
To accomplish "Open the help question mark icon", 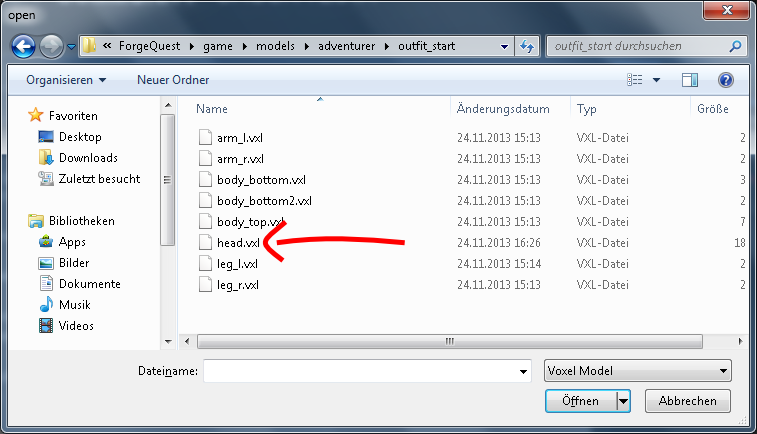I will click(x=726, y=80).
